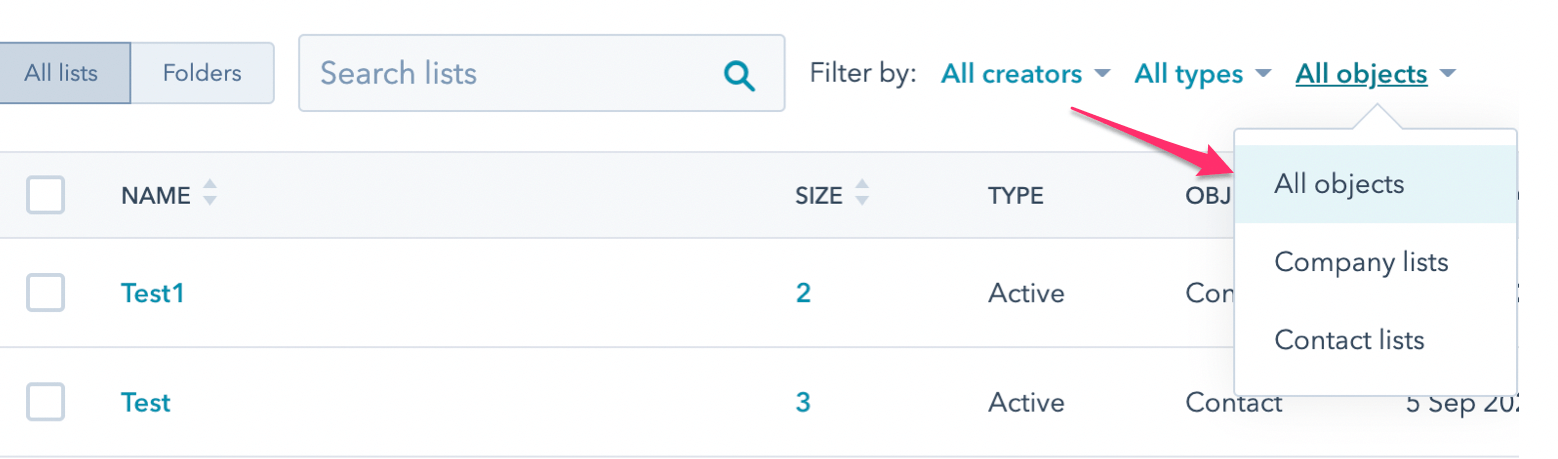Click the All types caret arrow
The width and height of the screenshot is (1558, 459).
pyautogui.click(x=1263, y=74)
